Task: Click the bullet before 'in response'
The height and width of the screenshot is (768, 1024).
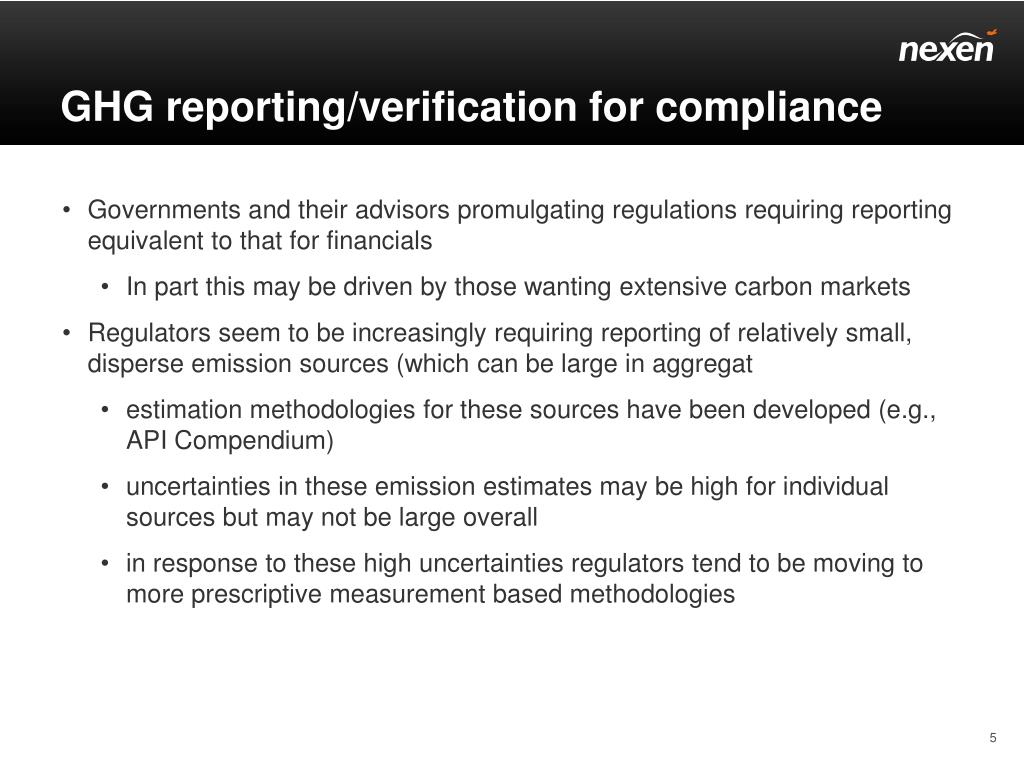Action: point(104,564)
